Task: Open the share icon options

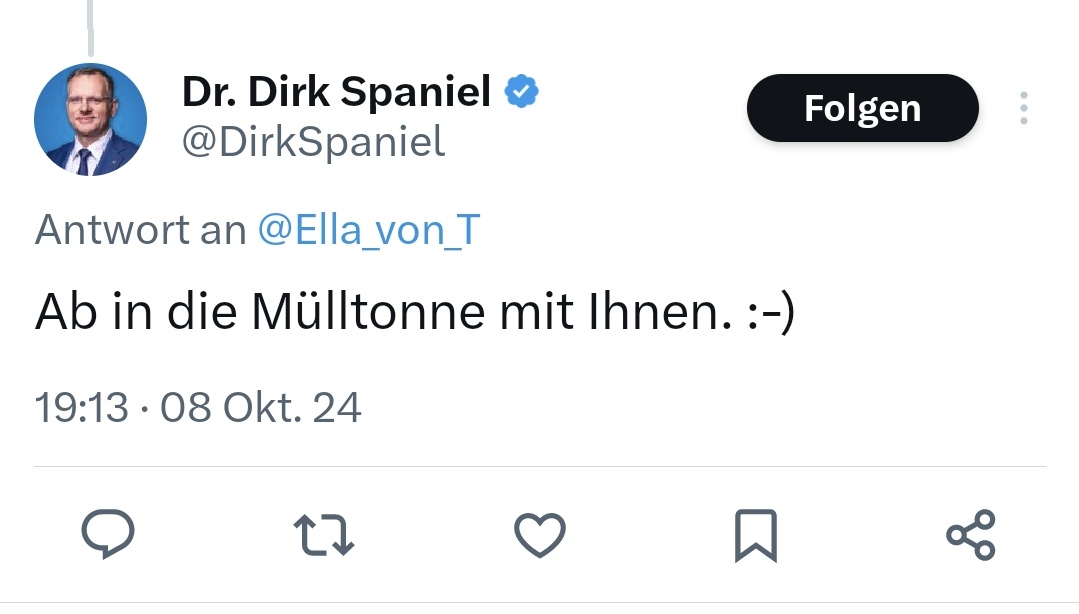Action: point(971,535)
